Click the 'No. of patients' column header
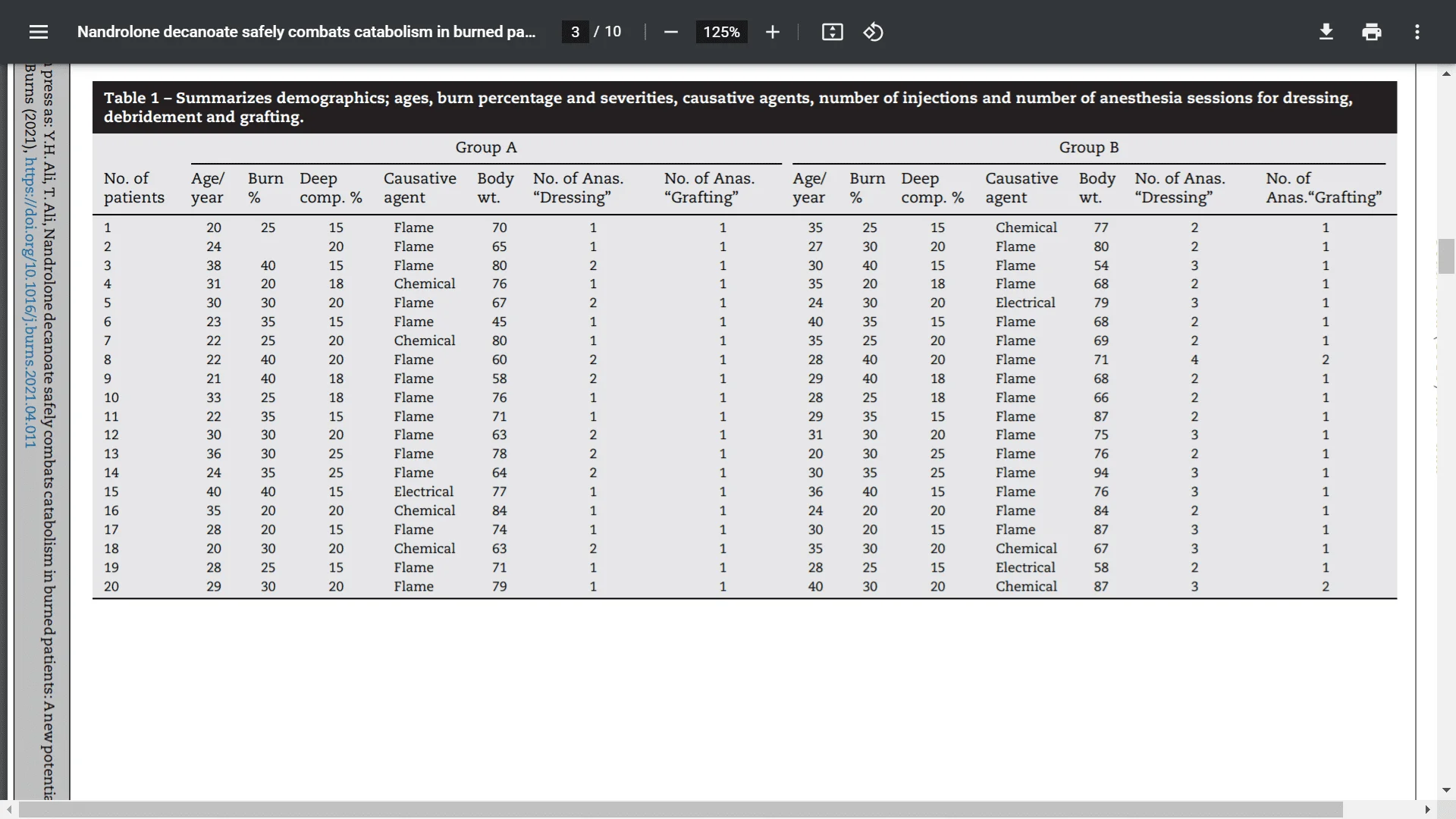 (134, 187)
